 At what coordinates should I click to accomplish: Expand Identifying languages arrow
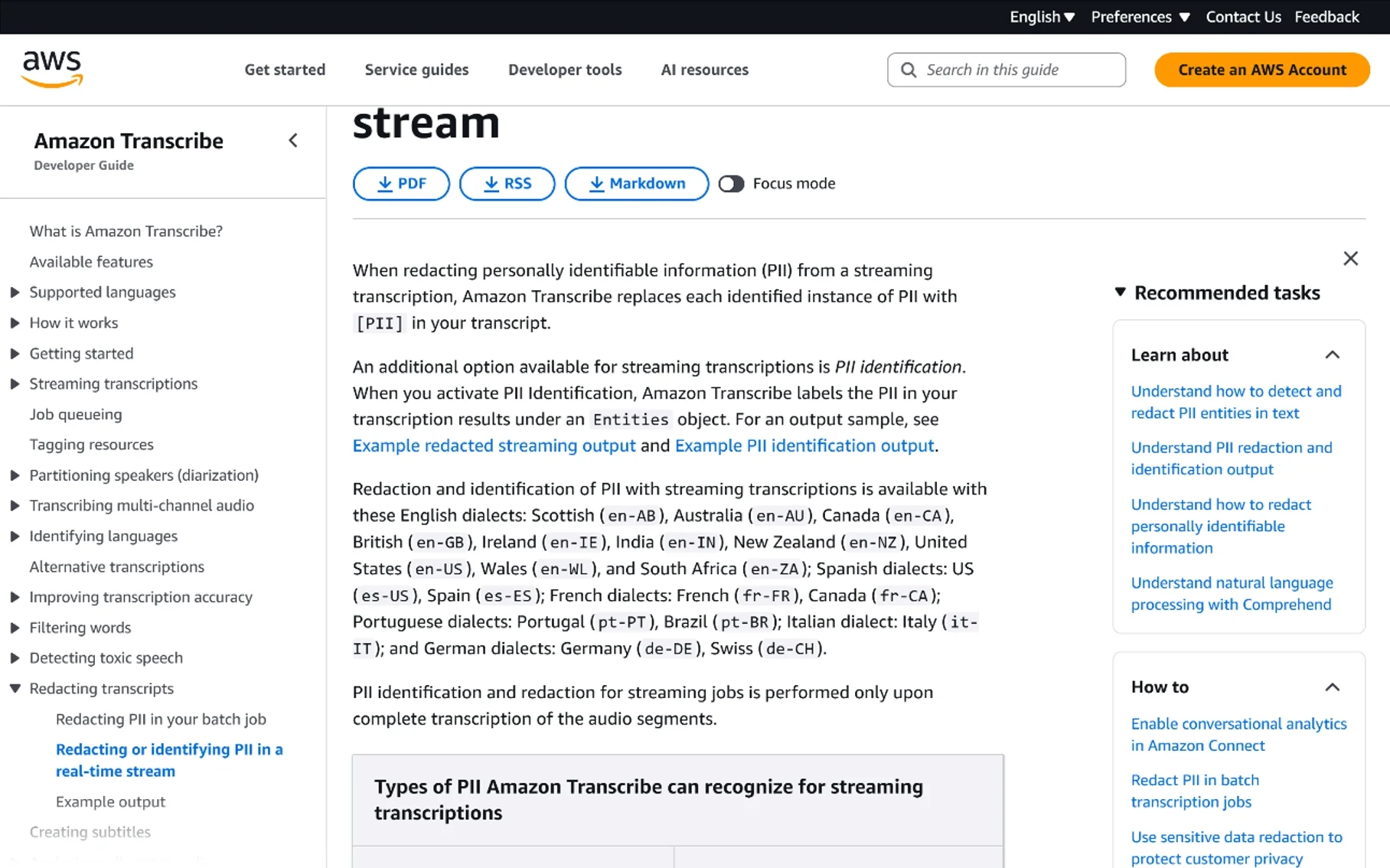15,536
